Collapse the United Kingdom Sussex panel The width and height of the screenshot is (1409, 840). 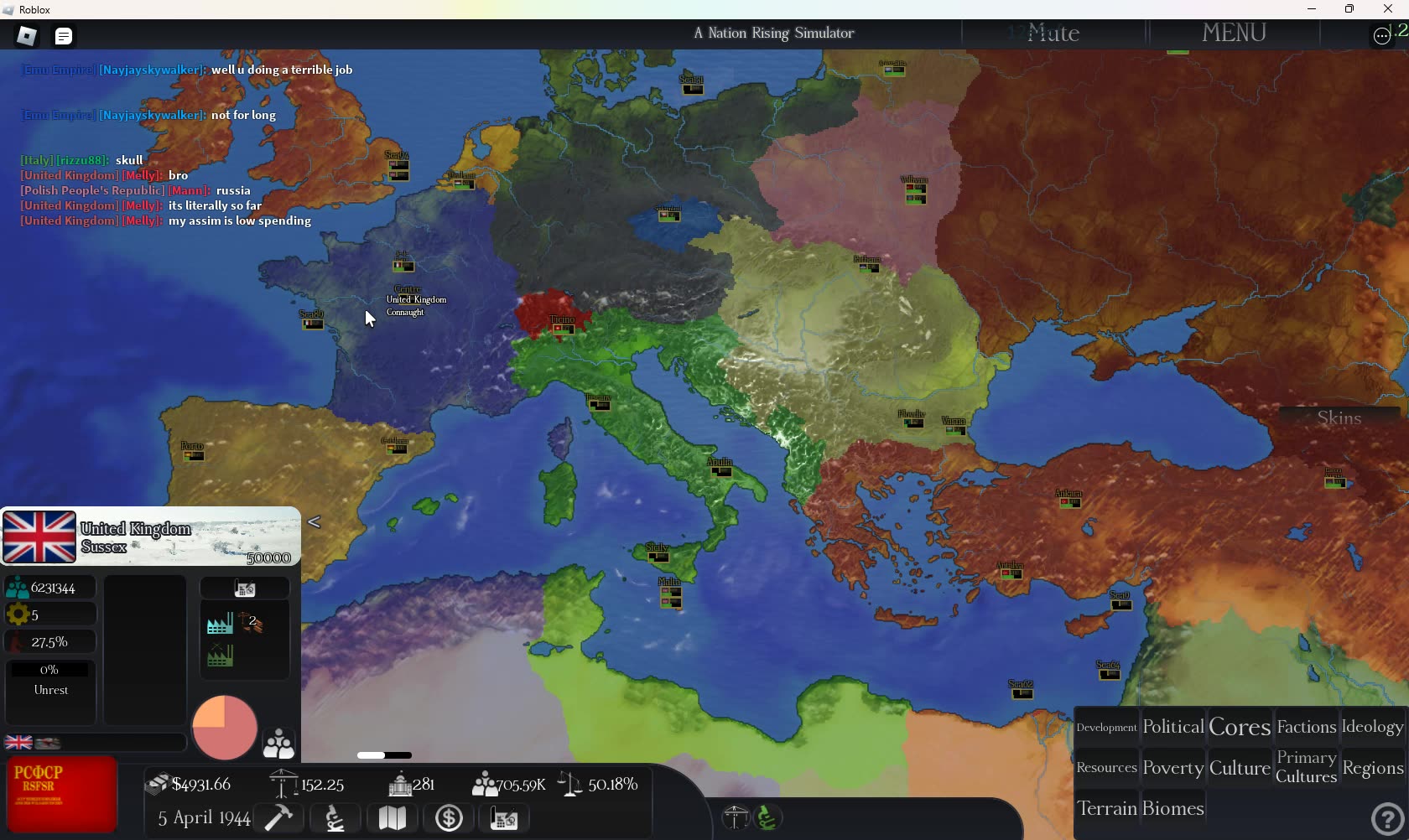[314, 521]
